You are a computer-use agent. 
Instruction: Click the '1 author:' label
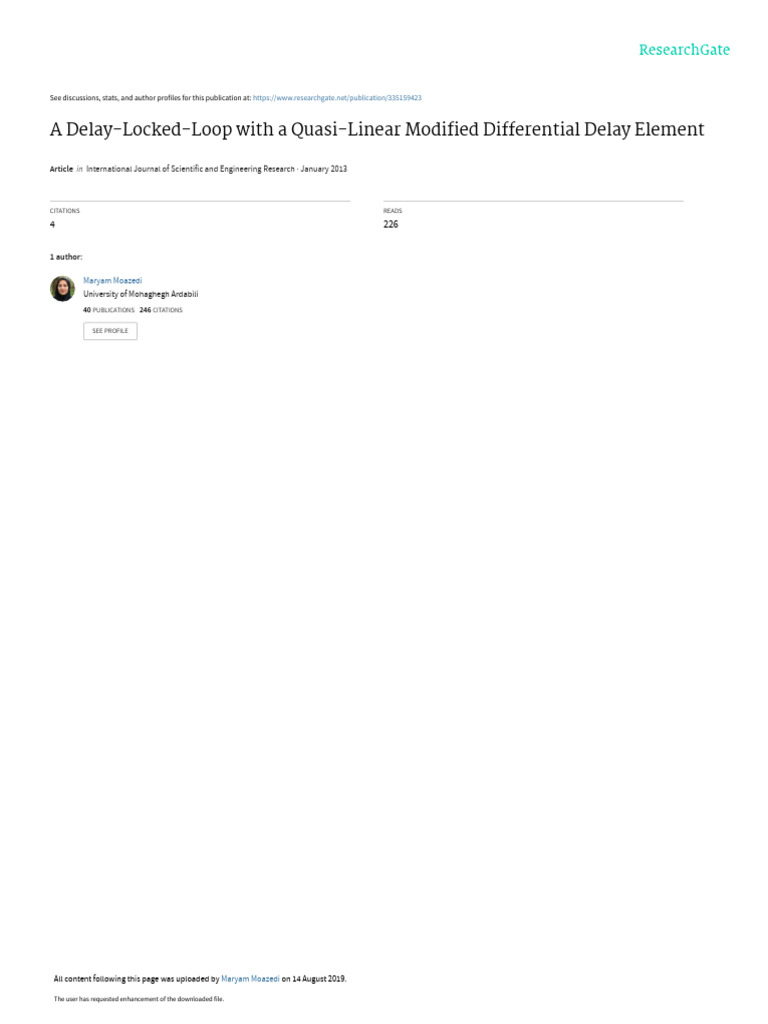(66, 257)
